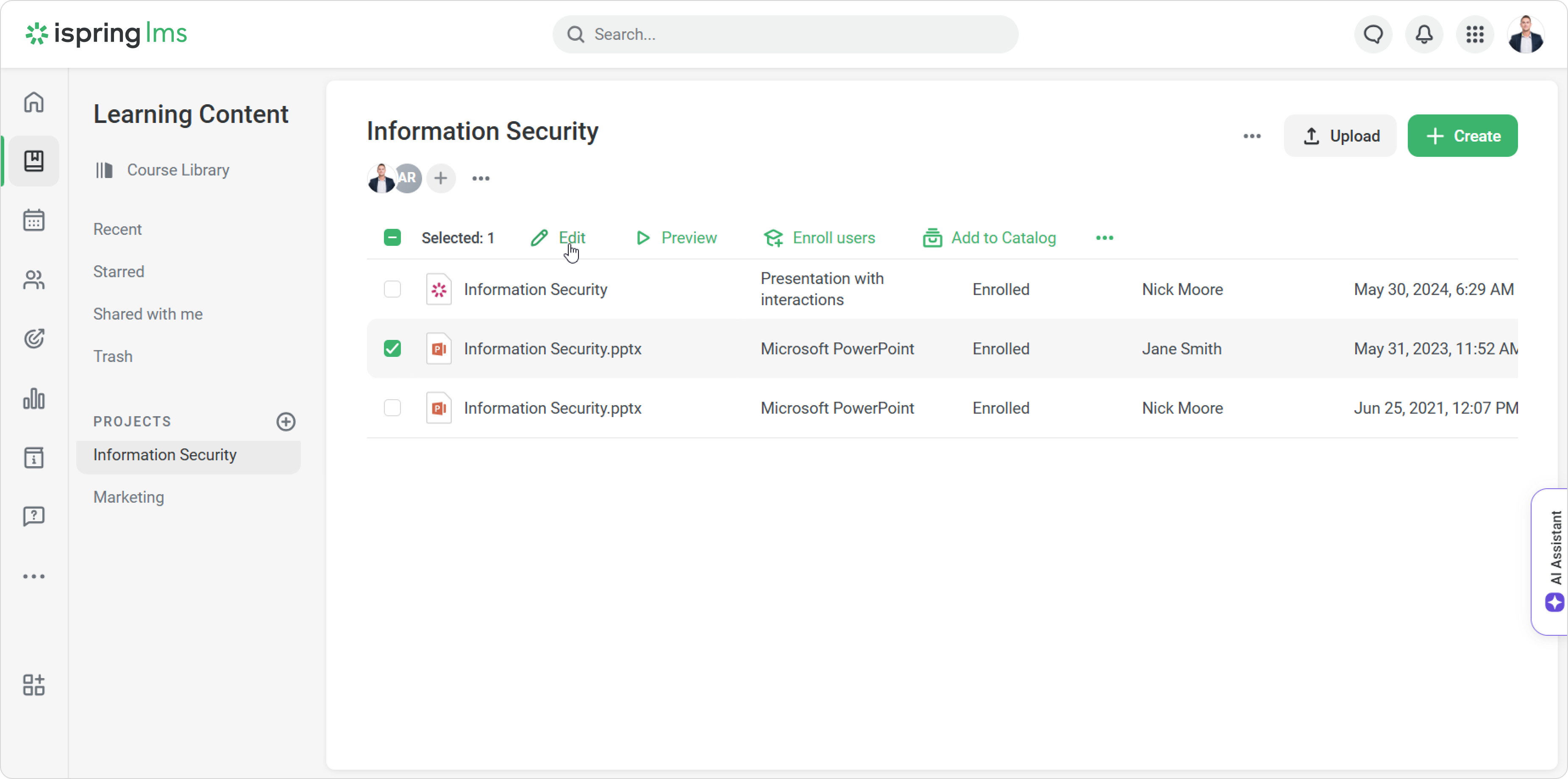Open more actions ellipsis after Add to Catalog

[1104, 238]
